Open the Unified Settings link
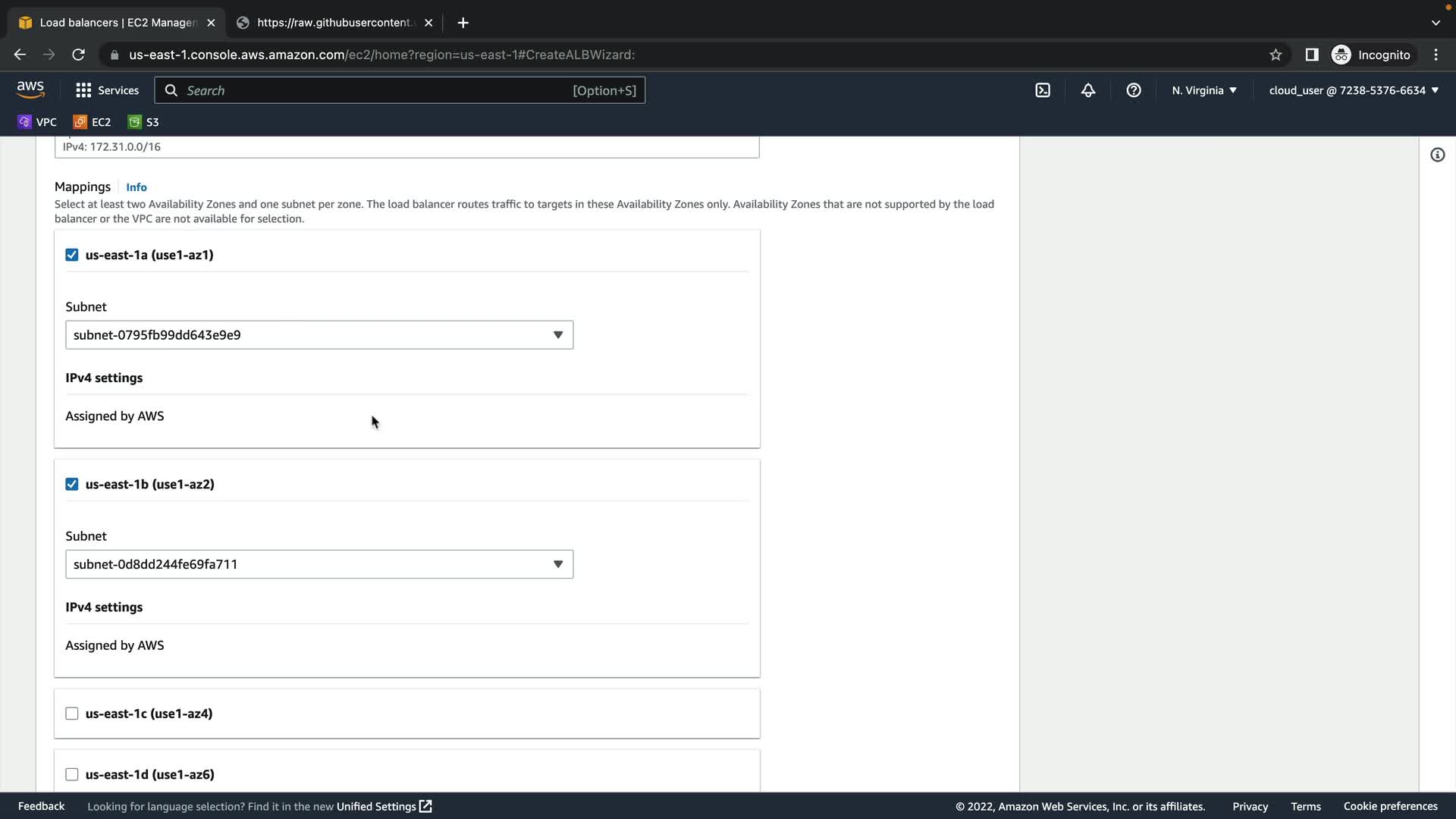This screenshot has height=819, width=1456. coord(383,806)
